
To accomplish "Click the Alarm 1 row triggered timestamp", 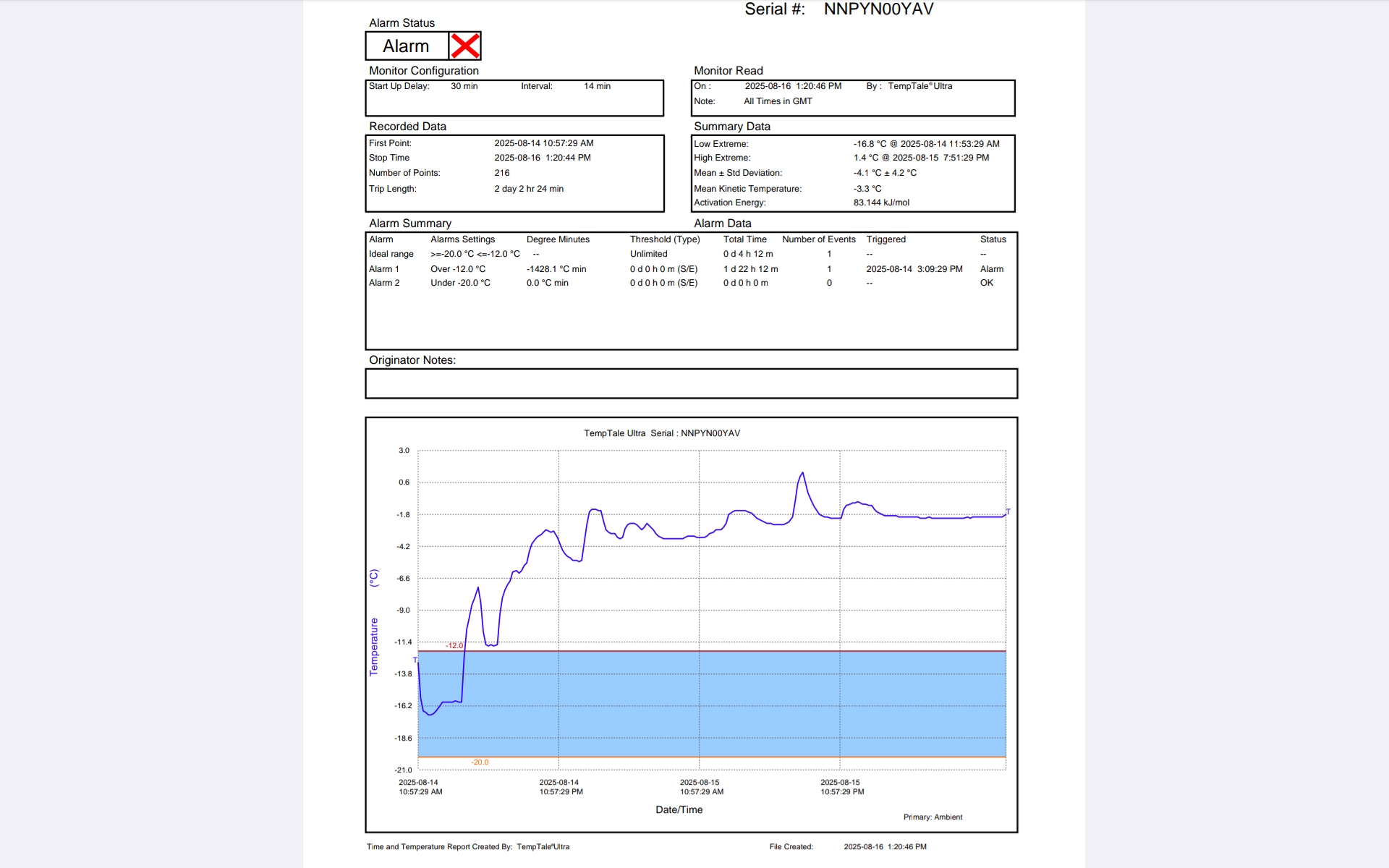I will (x=914, y=269).
